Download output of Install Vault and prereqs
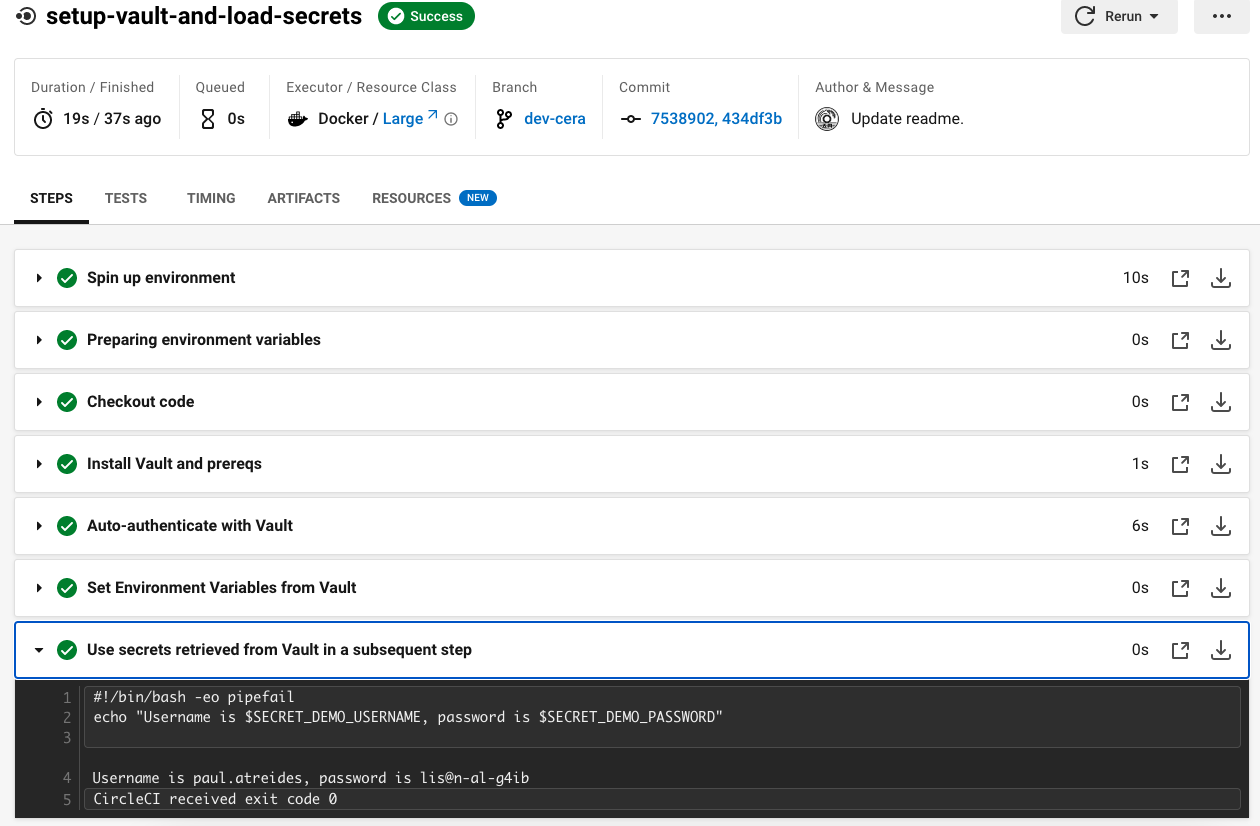Image resolution: width=1260 pixels, height=826 pixels. (1221, 464)
